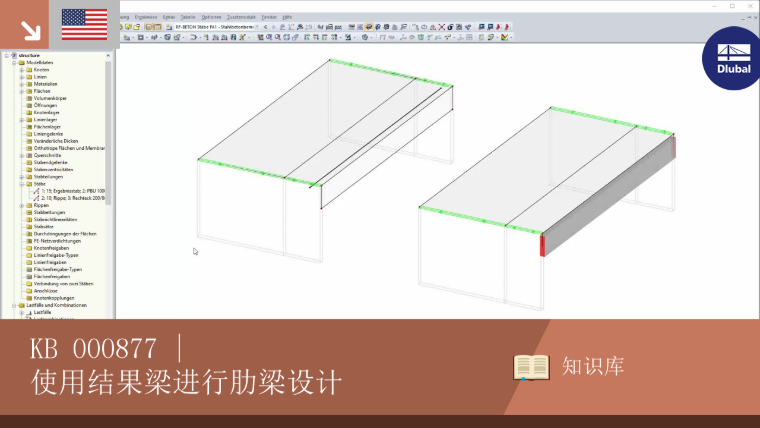Expand the Knoten tree node
This screenshot has height=428, width=760.
tap(21, 70)
